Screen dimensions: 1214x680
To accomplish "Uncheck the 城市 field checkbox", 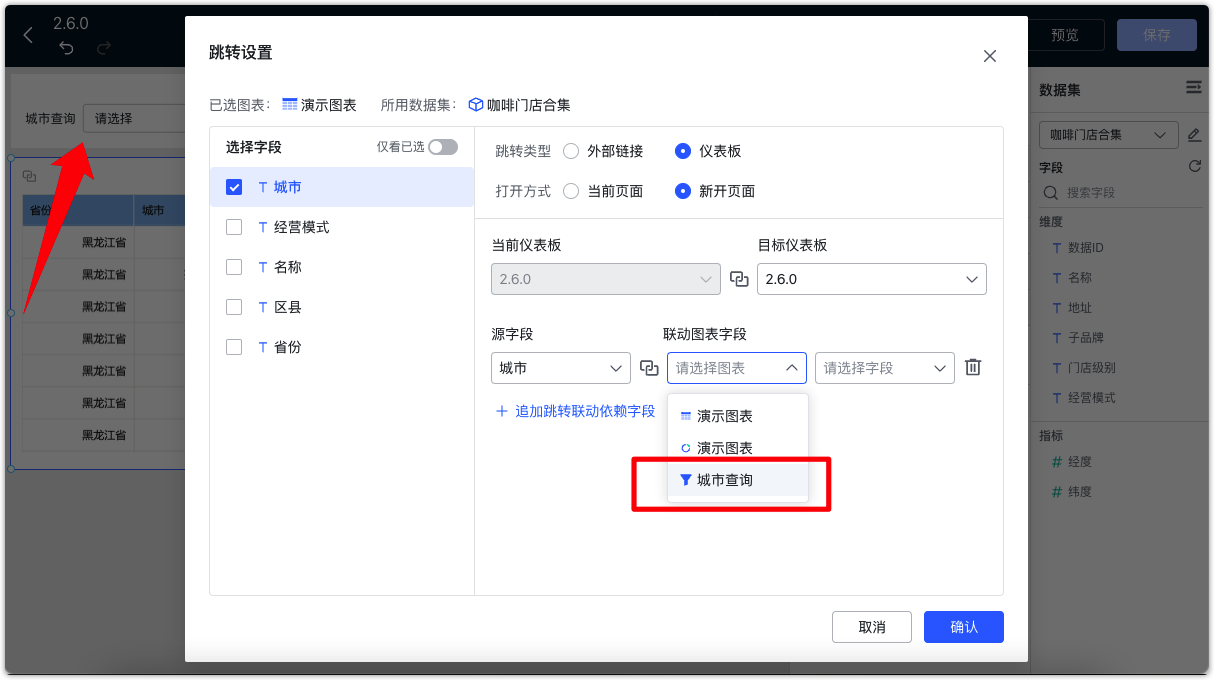I will click(233, 186).
